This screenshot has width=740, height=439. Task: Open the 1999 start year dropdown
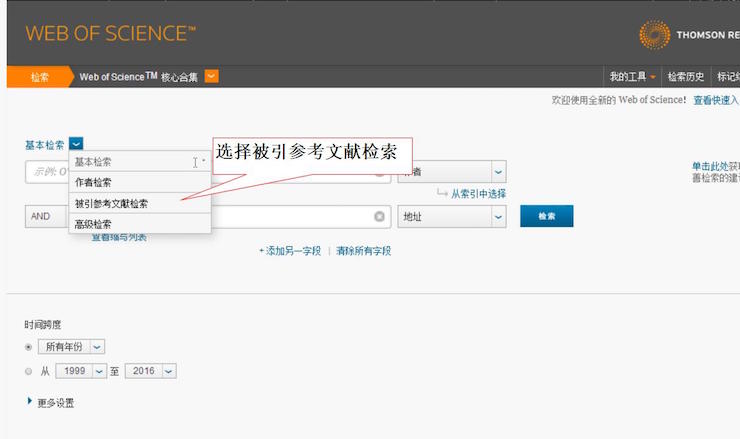pos(81,371)
